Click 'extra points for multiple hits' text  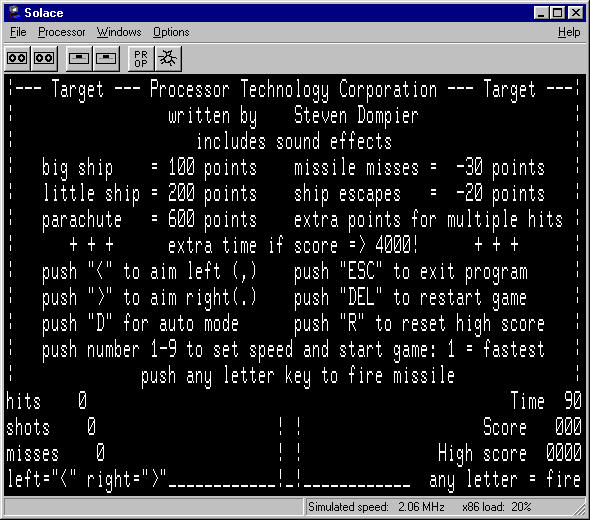coord(428,219)
